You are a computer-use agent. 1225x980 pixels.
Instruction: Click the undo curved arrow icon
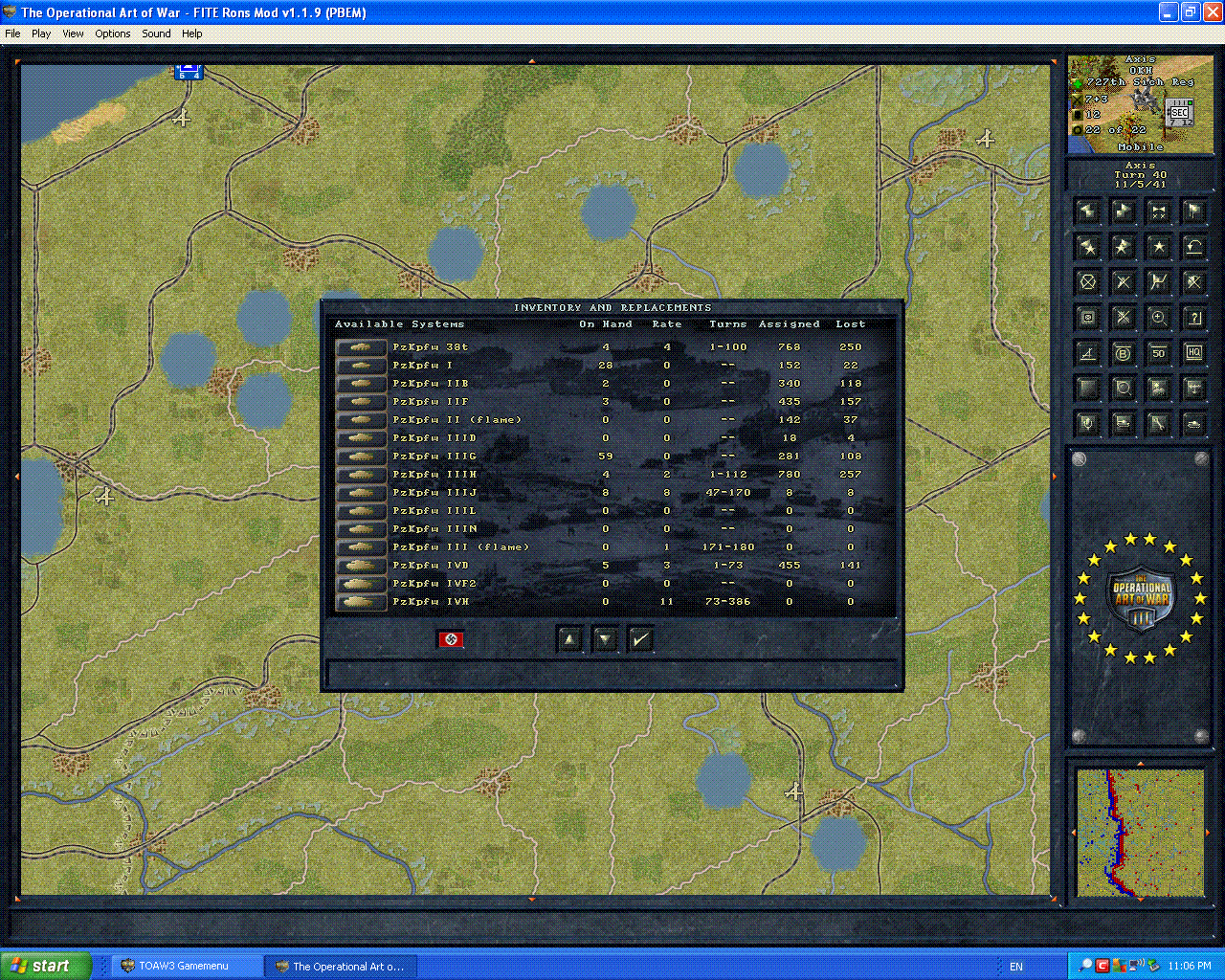point(1193,247)
